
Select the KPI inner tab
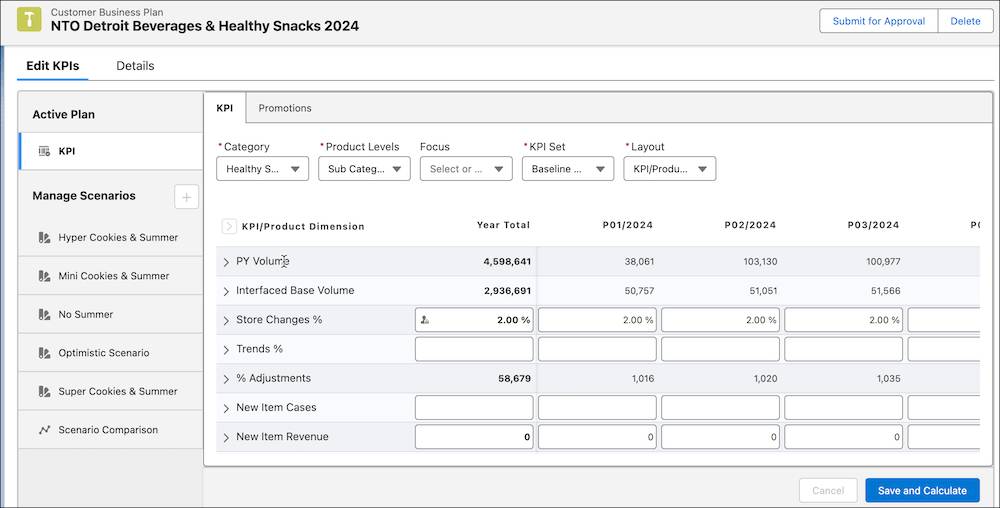[x=224, y=108]
